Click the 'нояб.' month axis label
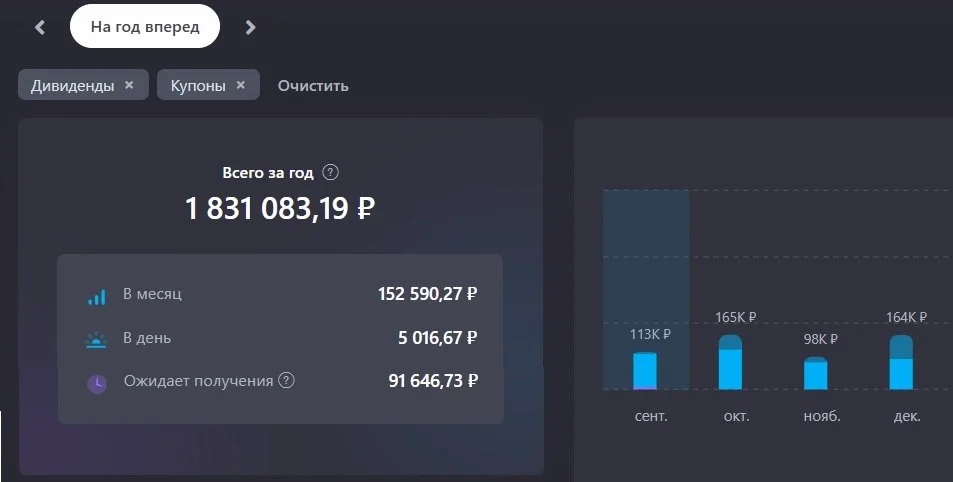 coord(822,417)
